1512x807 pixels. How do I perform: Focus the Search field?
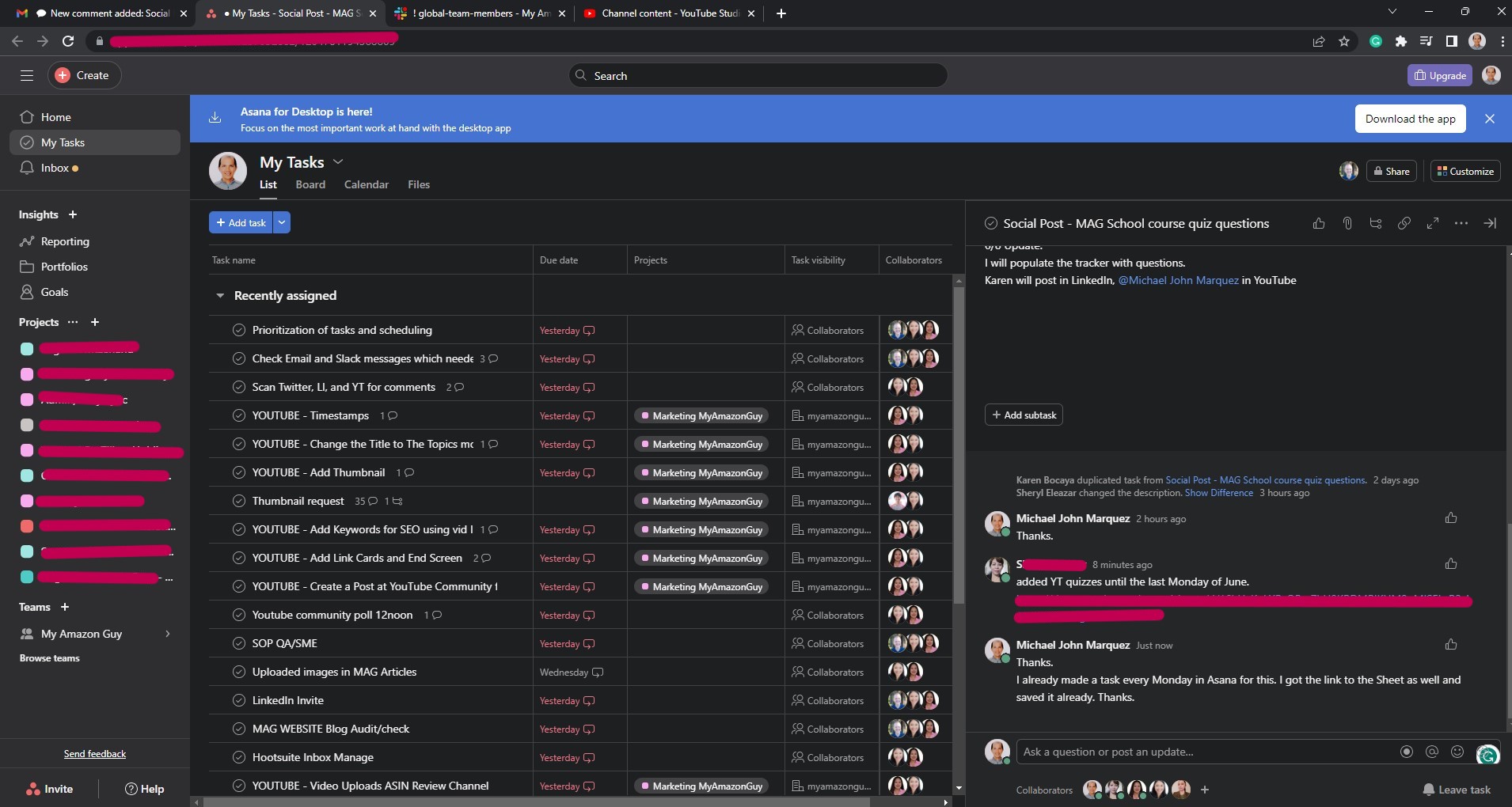[x=758, y=75]
